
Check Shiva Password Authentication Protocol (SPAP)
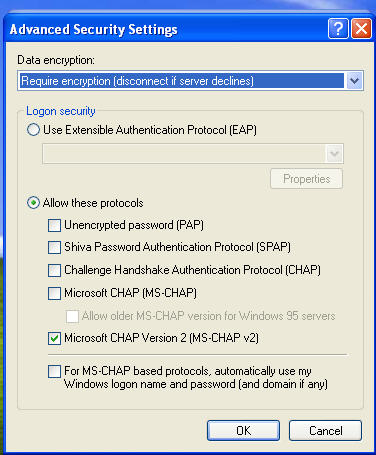pos(54,248)
